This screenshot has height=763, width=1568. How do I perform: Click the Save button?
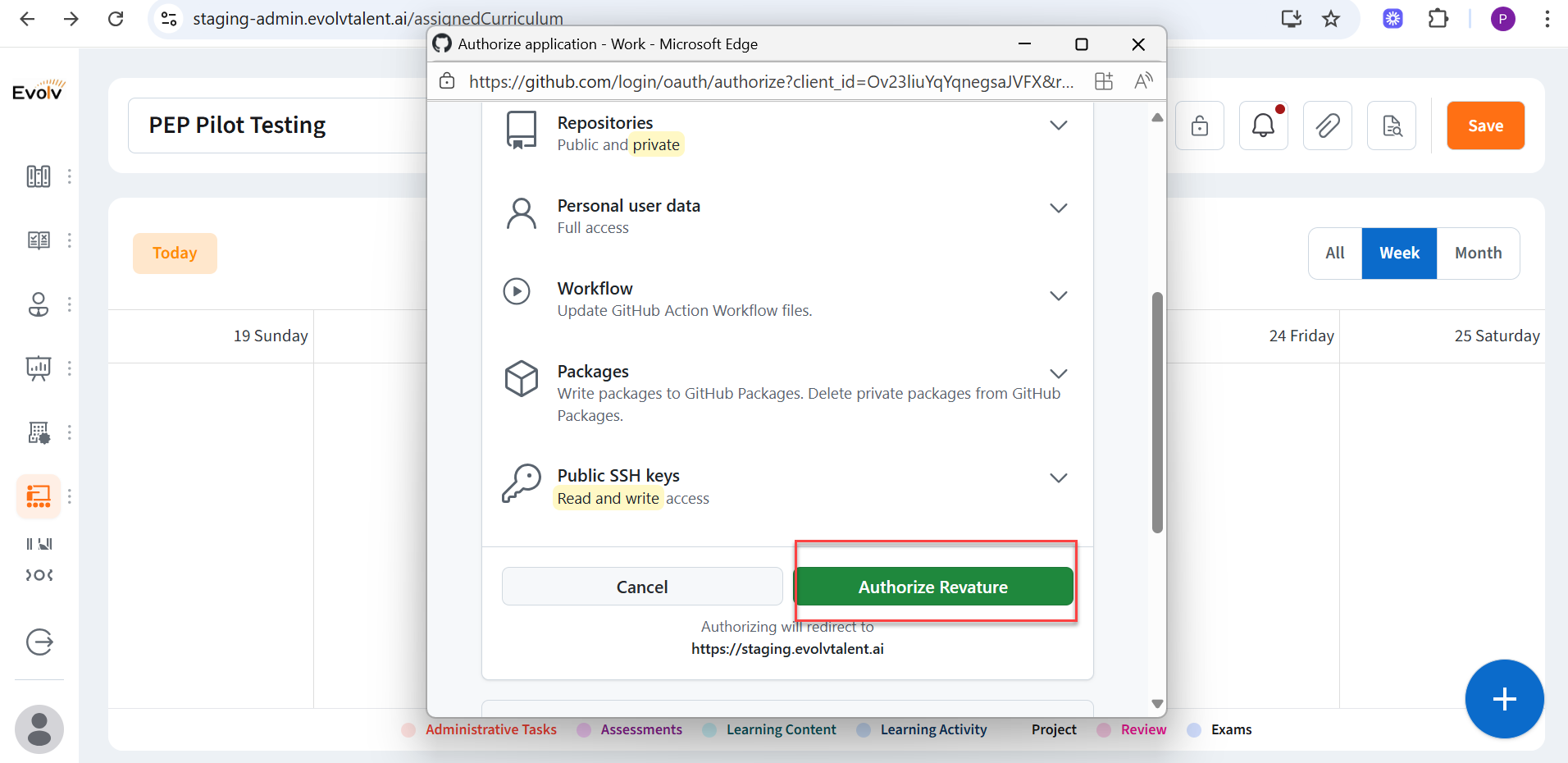1485,126
